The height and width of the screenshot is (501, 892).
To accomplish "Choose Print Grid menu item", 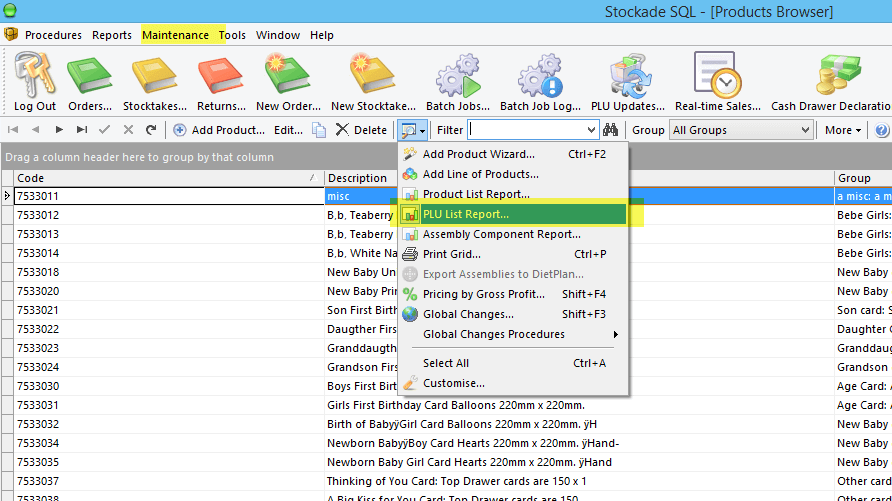I will (514, 254).
